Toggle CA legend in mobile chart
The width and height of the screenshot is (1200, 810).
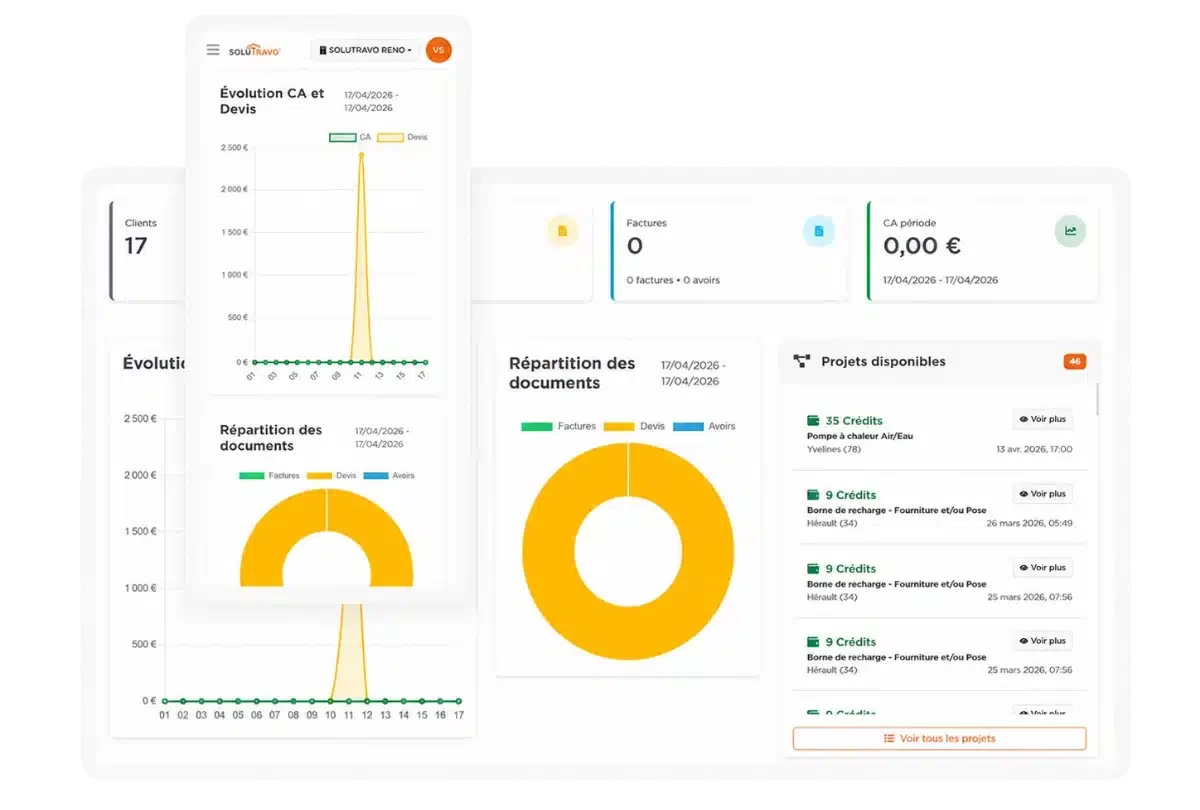click(350, 137)
